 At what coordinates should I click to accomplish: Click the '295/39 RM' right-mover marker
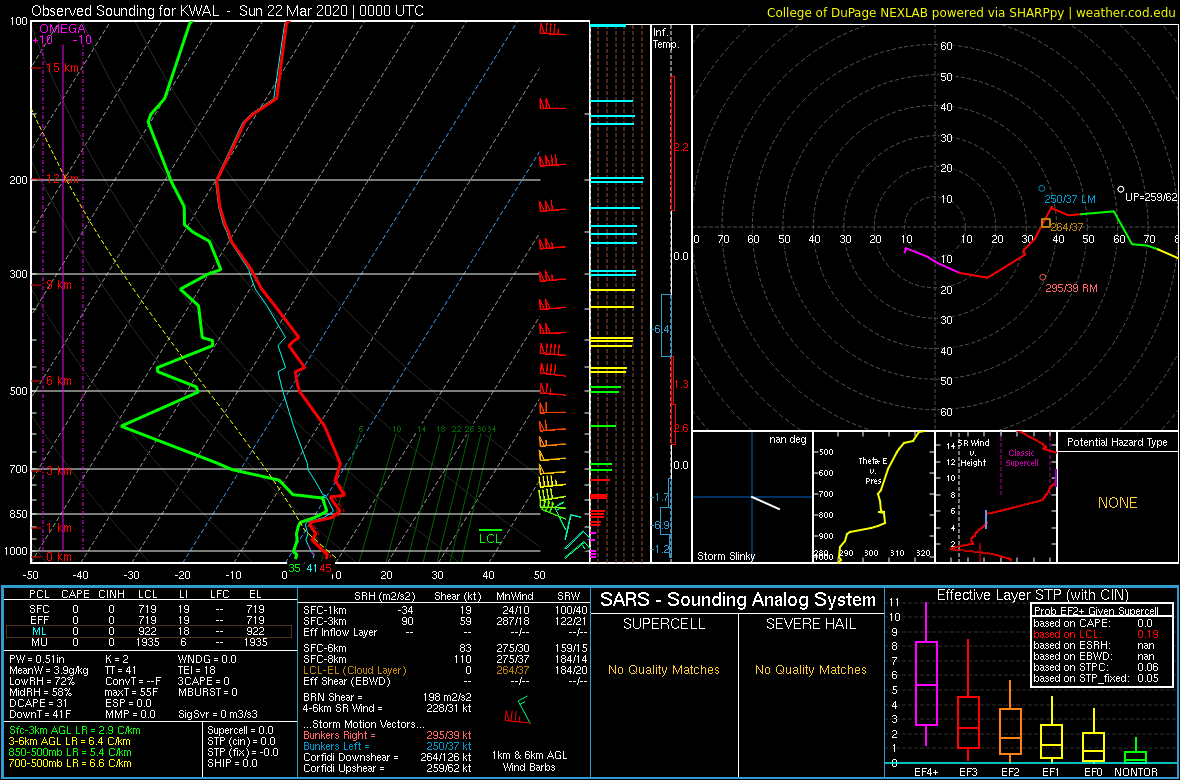[x=1072, y=289]
